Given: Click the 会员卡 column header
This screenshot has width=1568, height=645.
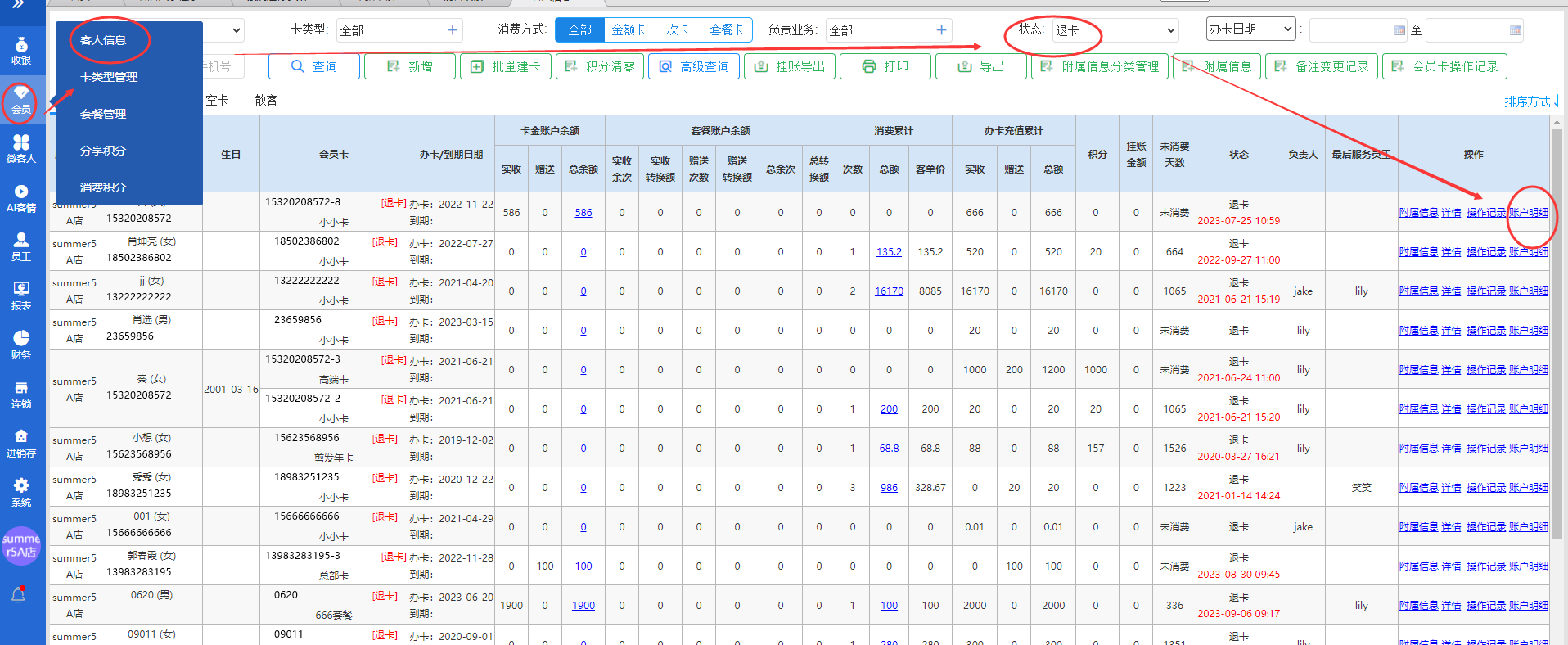Looking at the screenshot, I should 334,154.
